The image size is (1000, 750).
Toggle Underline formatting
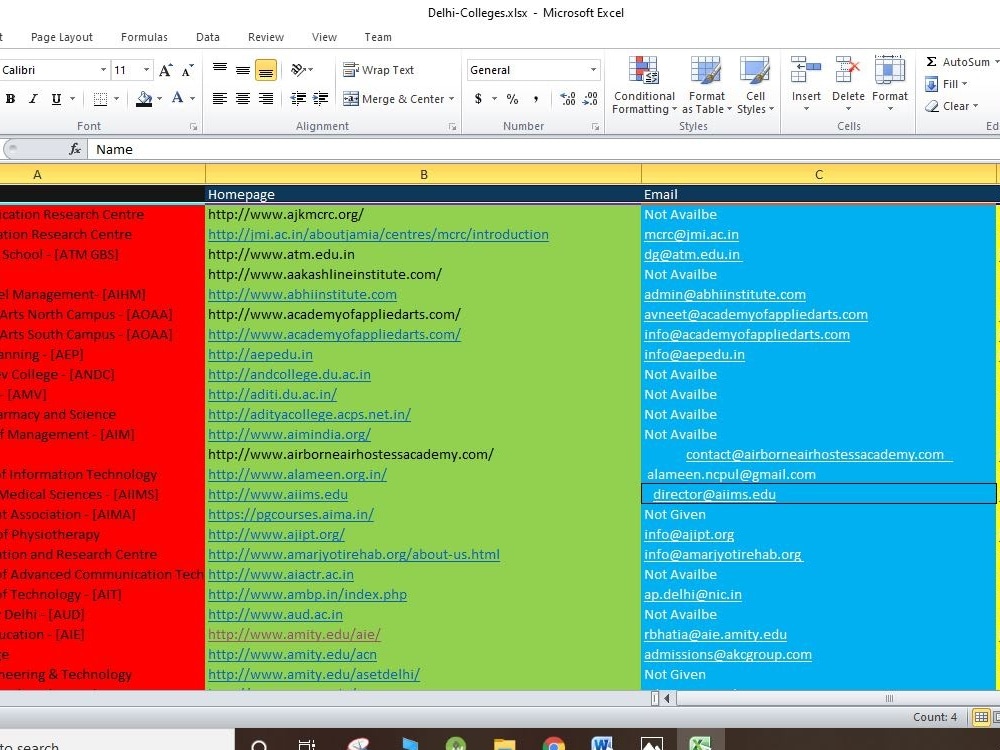pos(56,99)
